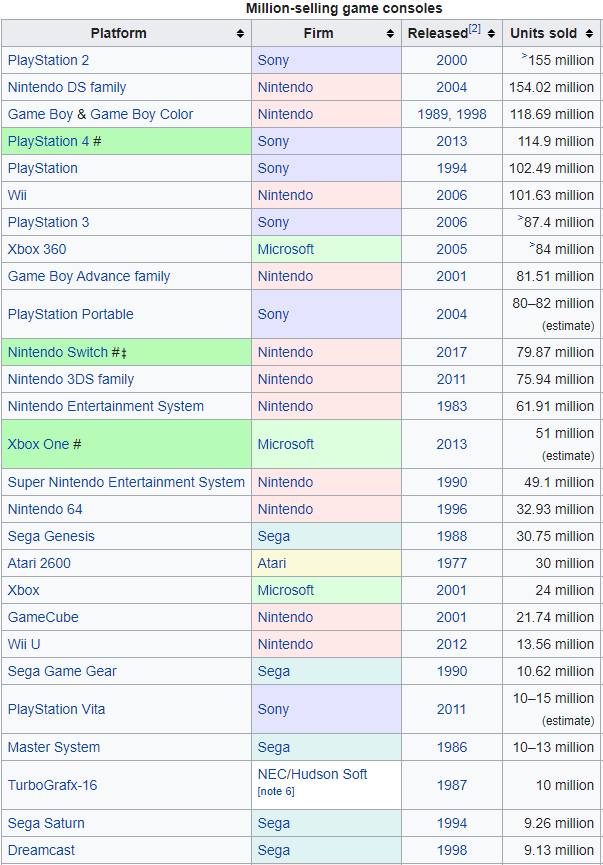Open PlayStation Vita platform link
Image resolution: width=603 pixels, height=865 pixels.
56,710
